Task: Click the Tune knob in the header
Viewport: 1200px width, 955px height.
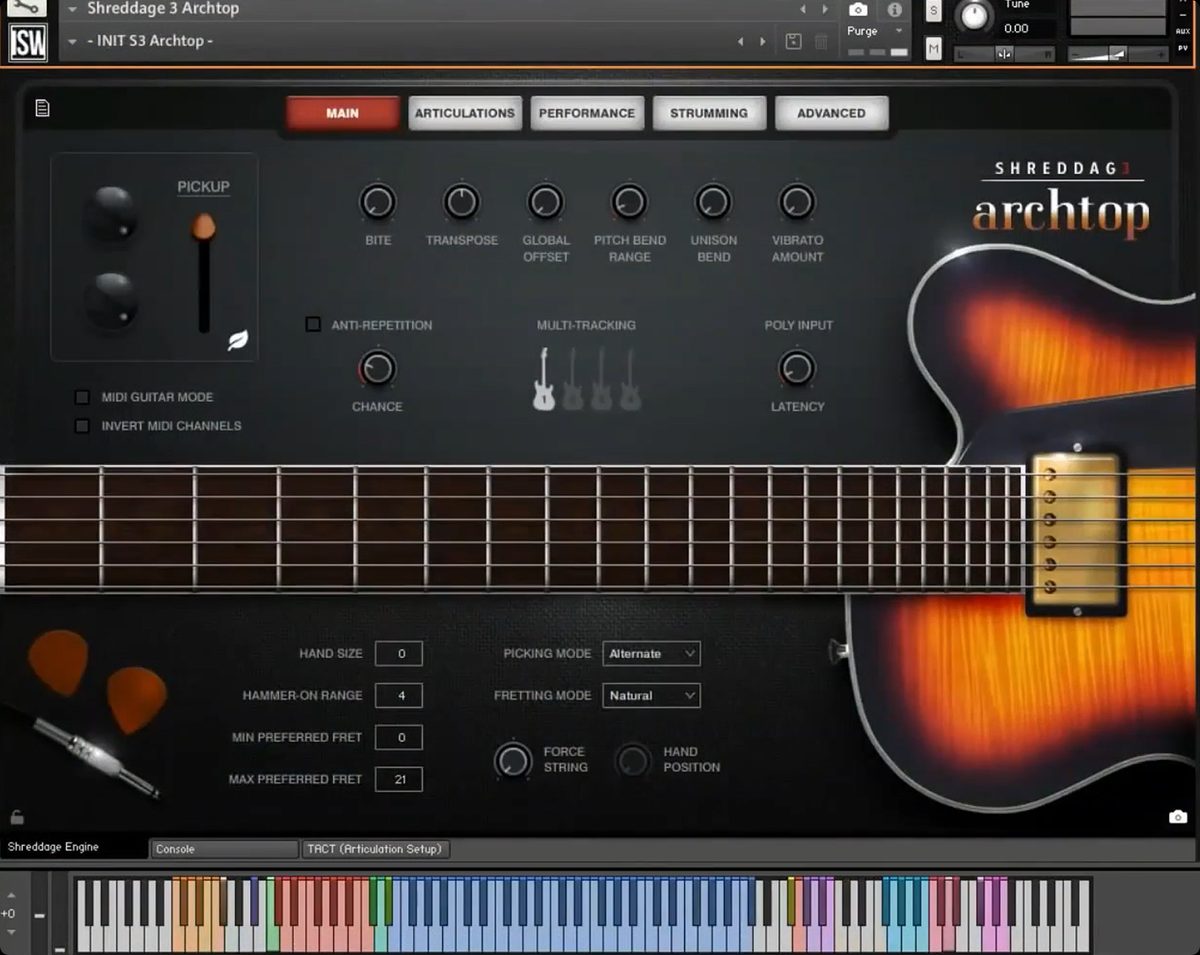Action: click(x=973, y=14)
